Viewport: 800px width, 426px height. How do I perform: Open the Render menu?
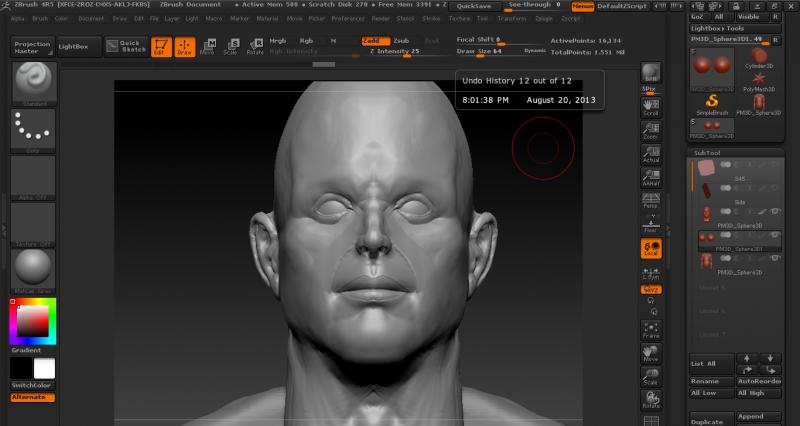381,19
